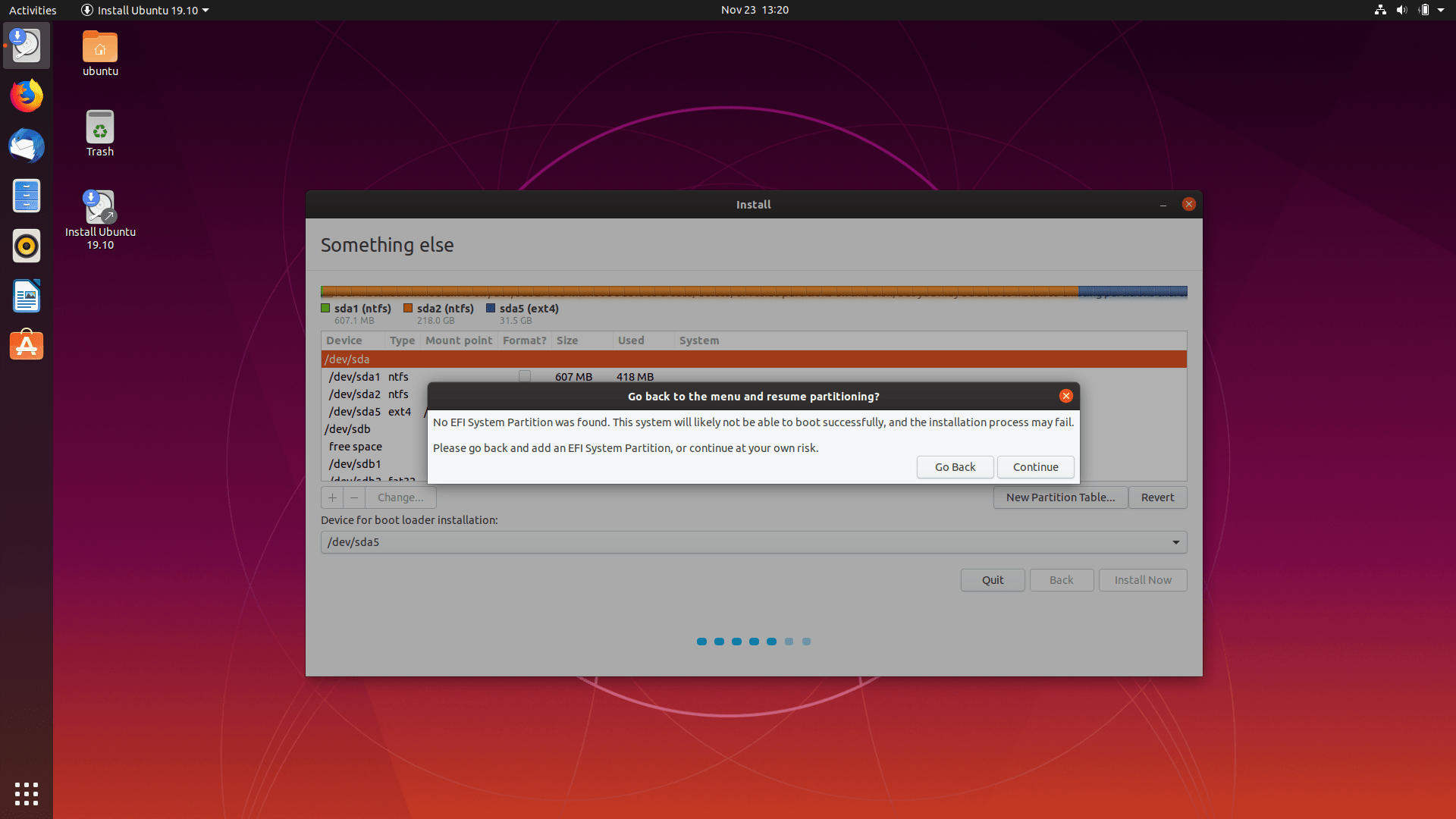Launch Thunderbird mail from dock
Viewport: 1456px width, 819px height.
27,146
